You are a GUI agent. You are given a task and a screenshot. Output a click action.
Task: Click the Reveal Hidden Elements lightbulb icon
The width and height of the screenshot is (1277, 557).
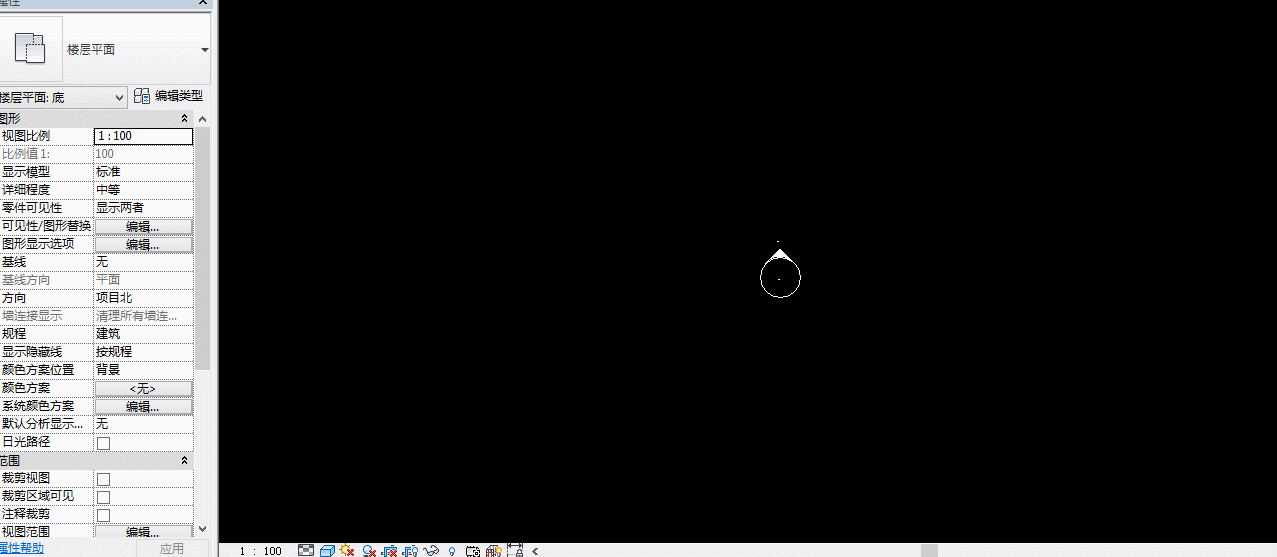point(452,551)
